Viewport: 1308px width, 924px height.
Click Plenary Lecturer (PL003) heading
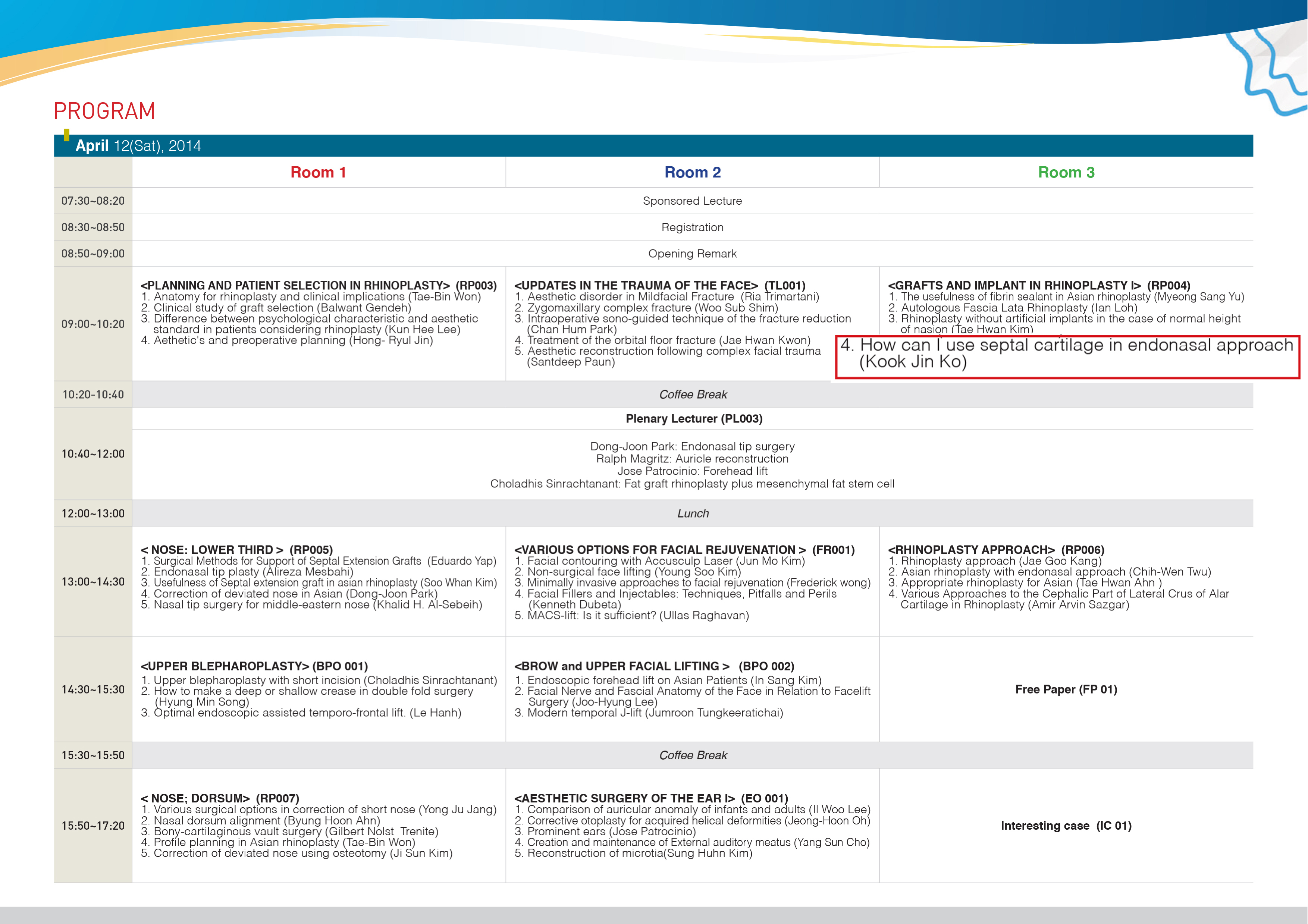pyautogui.click(x=694, y=419)
